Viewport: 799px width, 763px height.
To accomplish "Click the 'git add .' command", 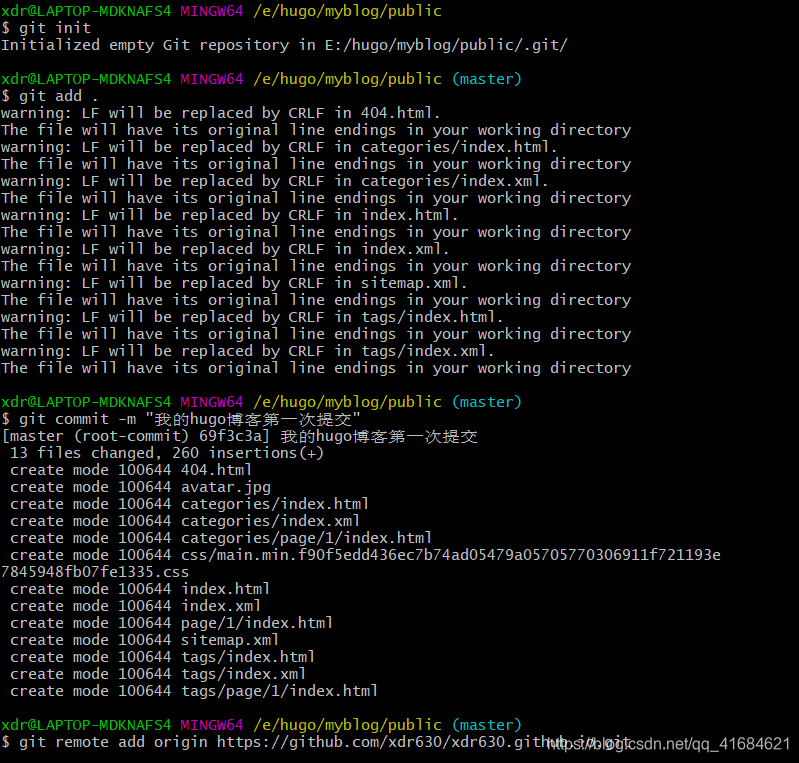I will point(49,96).
